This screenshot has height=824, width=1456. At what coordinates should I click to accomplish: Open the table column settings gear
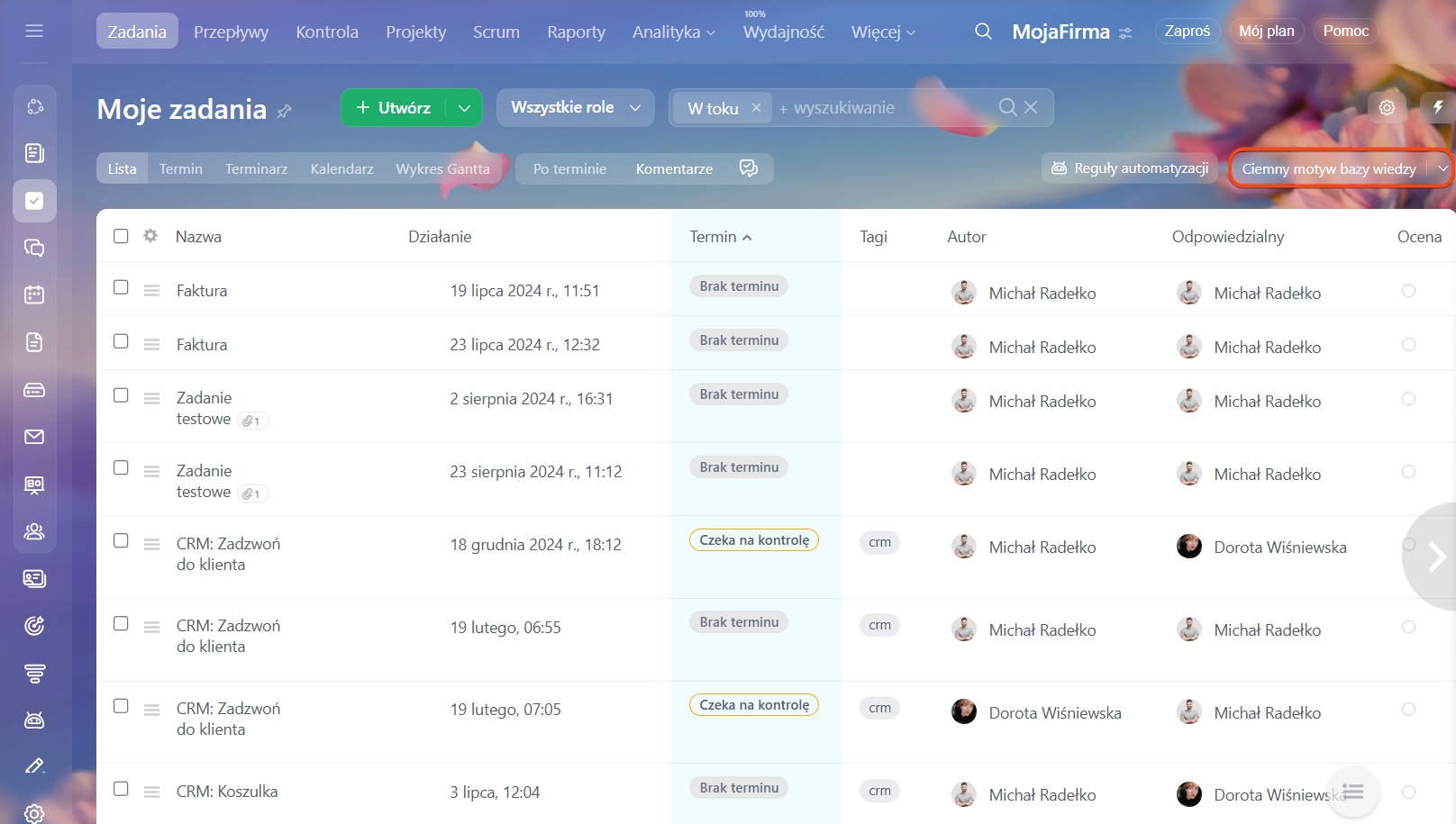pos(150,236)
